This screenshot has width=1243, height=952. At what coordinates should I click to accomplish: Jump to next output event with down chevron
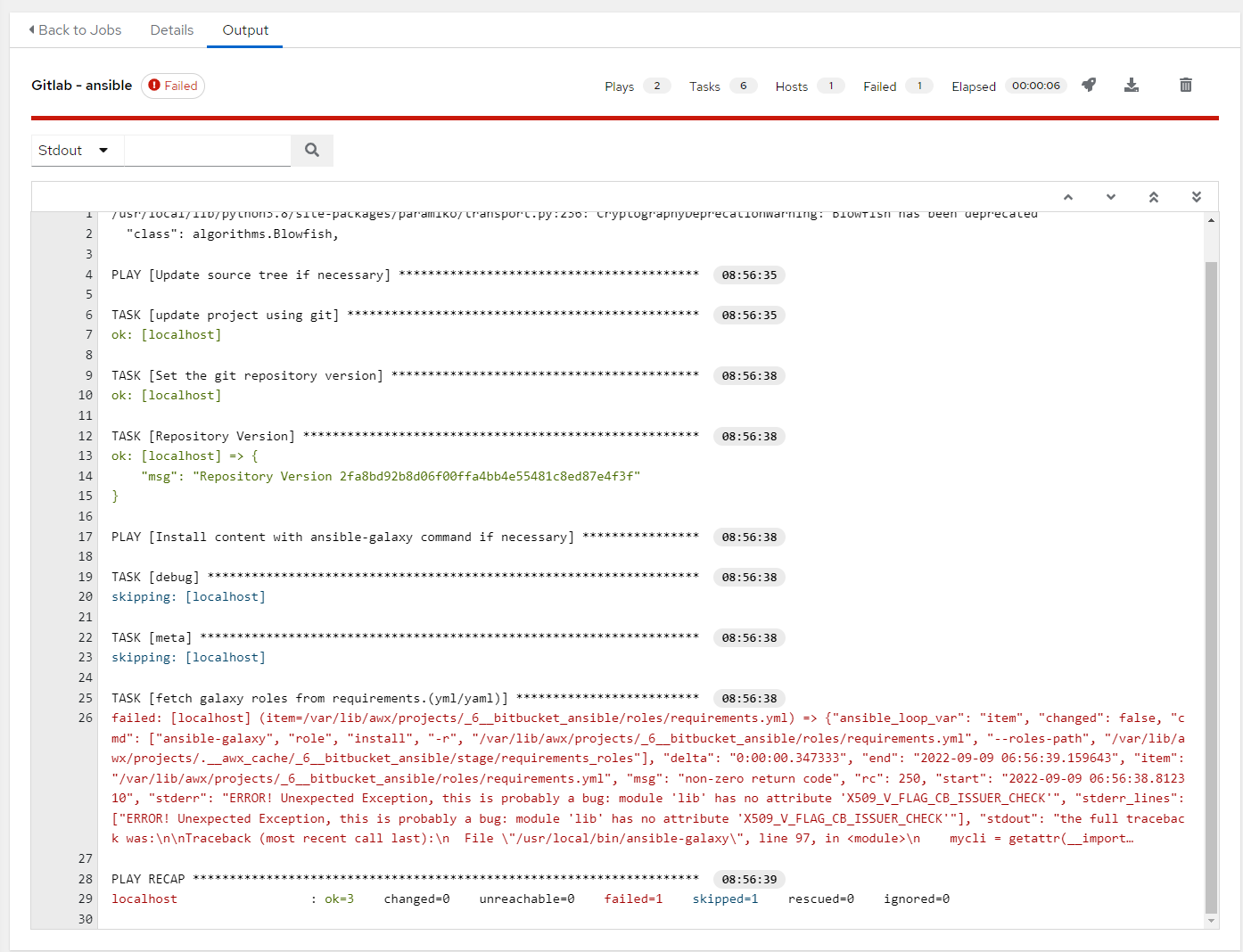coord(1110,196)
